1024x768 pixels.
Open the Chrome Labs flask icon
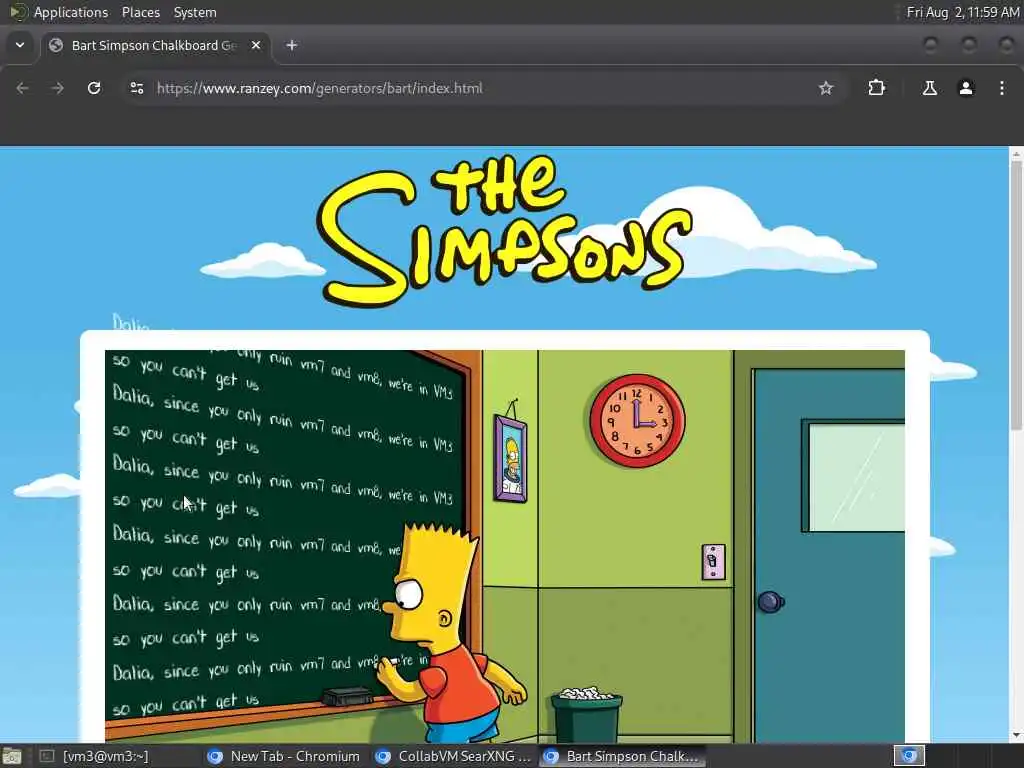[x=930, y=88]
